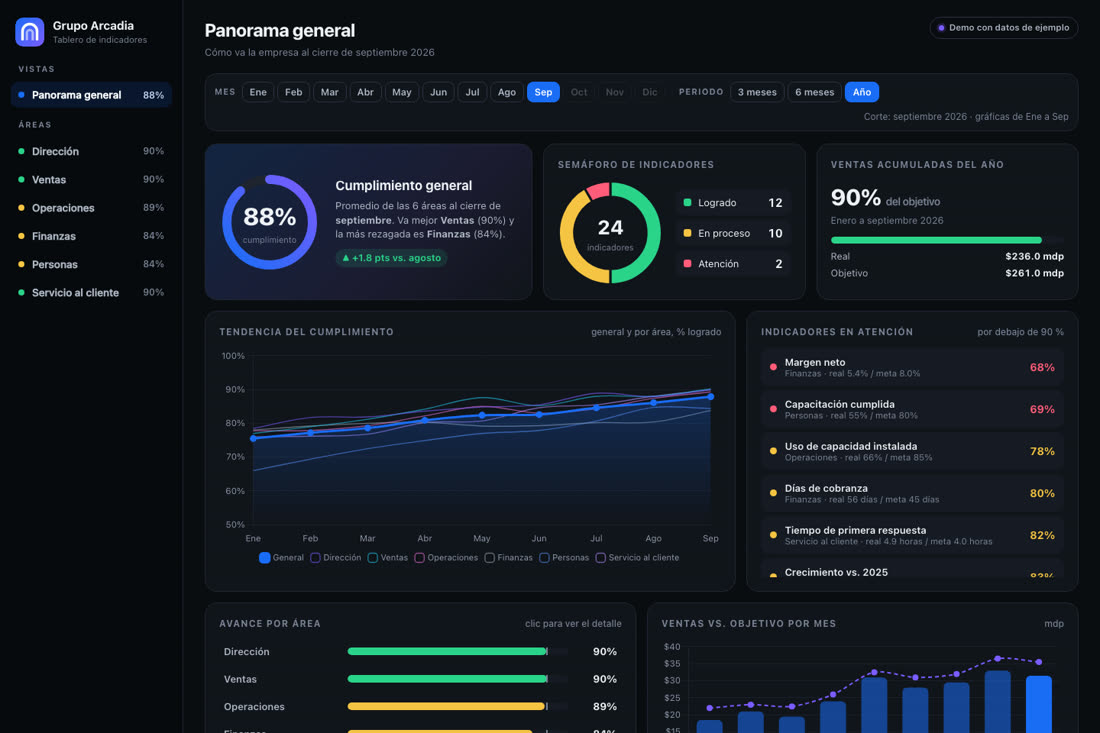Screen dimensions: 1100x733
Task: Click the 88% cumplimiento gauge
Action: pyautogui.click(x=269, y=222)
